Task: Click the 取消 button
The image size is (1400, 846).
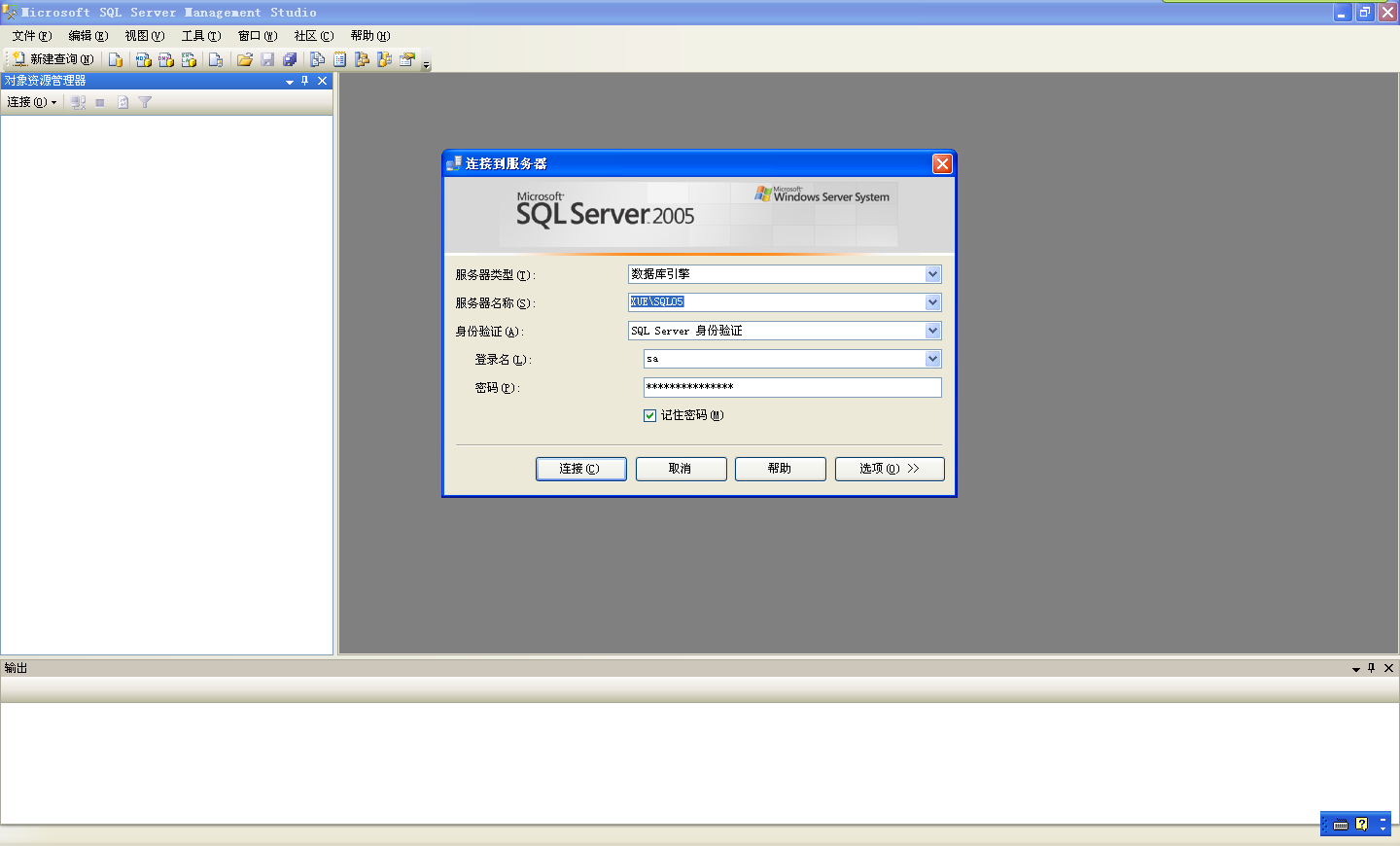Action: (x=681, y=469)
